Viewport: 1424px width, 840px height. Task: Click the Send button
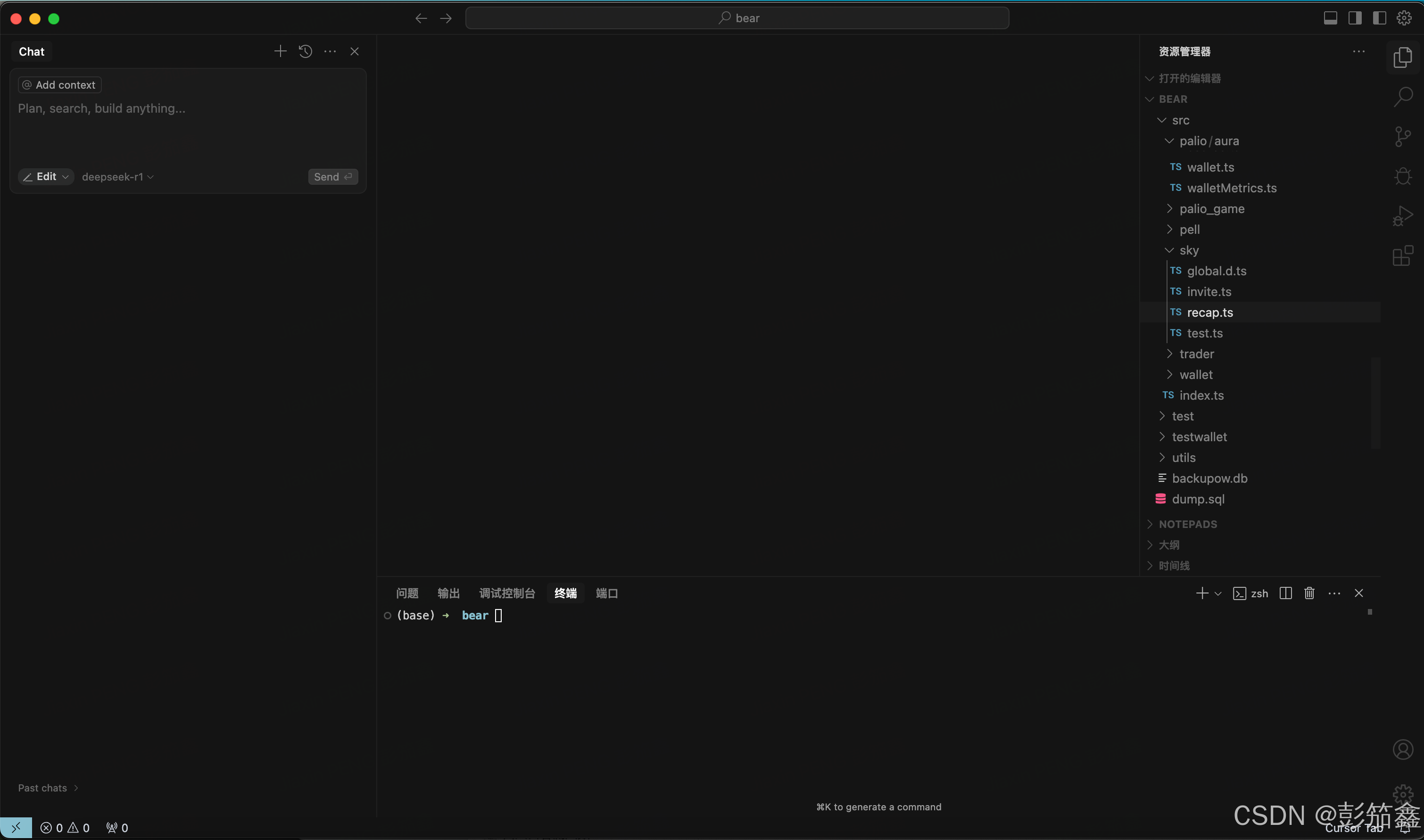pyautogui.click(x=332, y=177)
